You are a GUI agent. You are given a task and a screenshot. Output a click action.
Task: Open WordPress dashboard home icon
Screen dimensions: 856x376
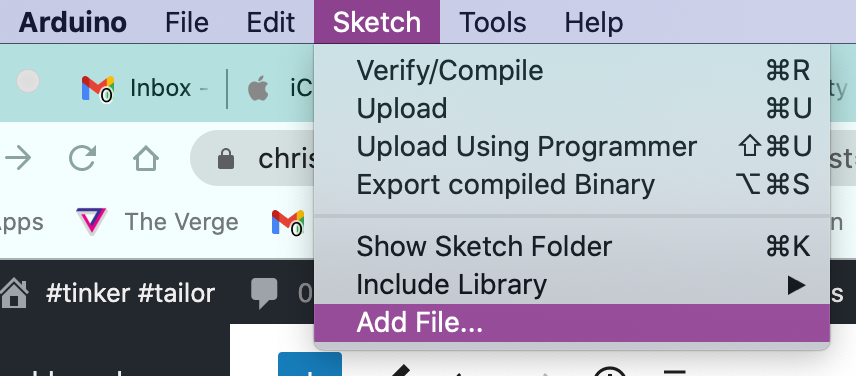tap(14, 293)
